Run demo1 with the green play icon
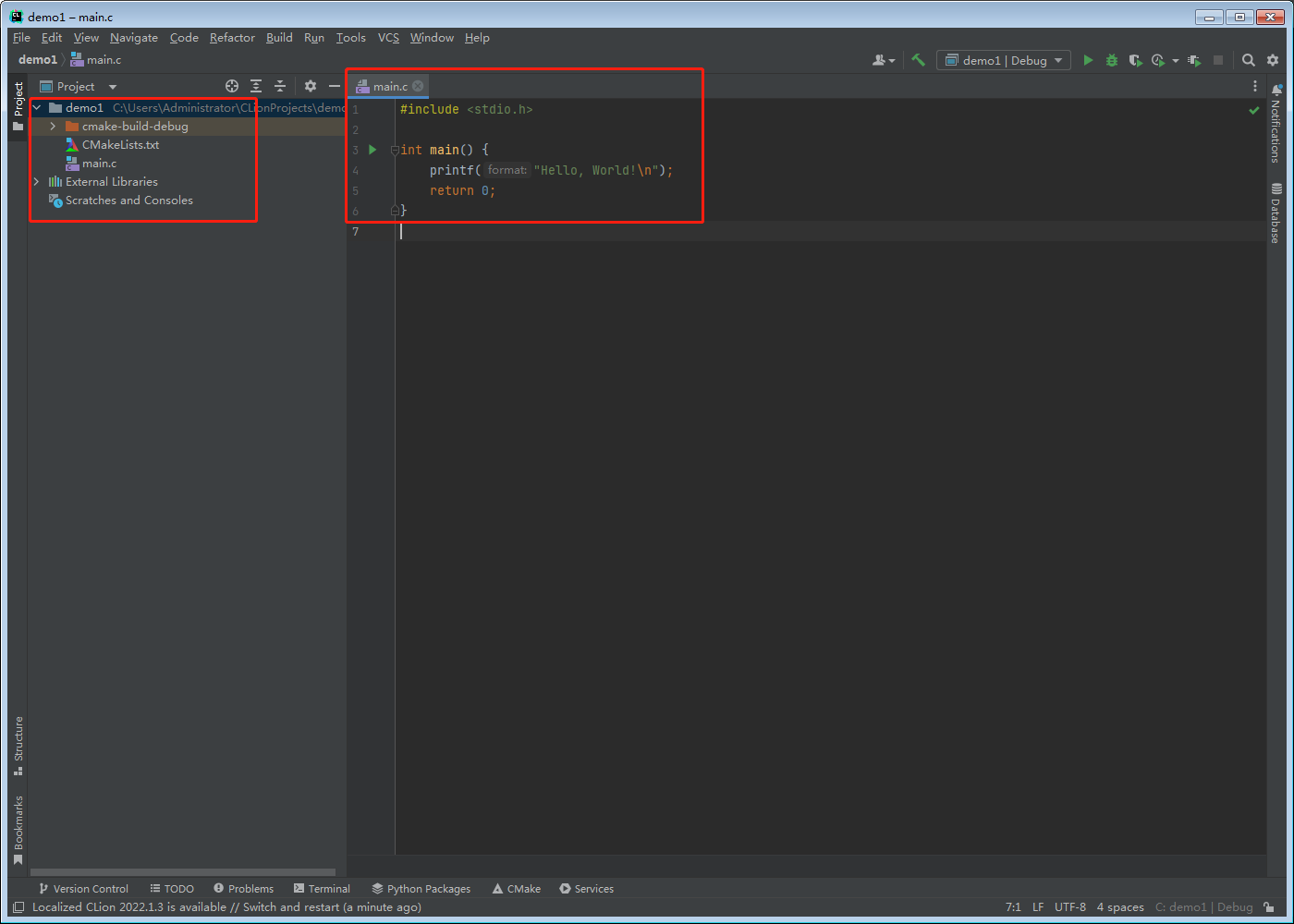The image size is (1294, 924). (x=1088, y=60)
